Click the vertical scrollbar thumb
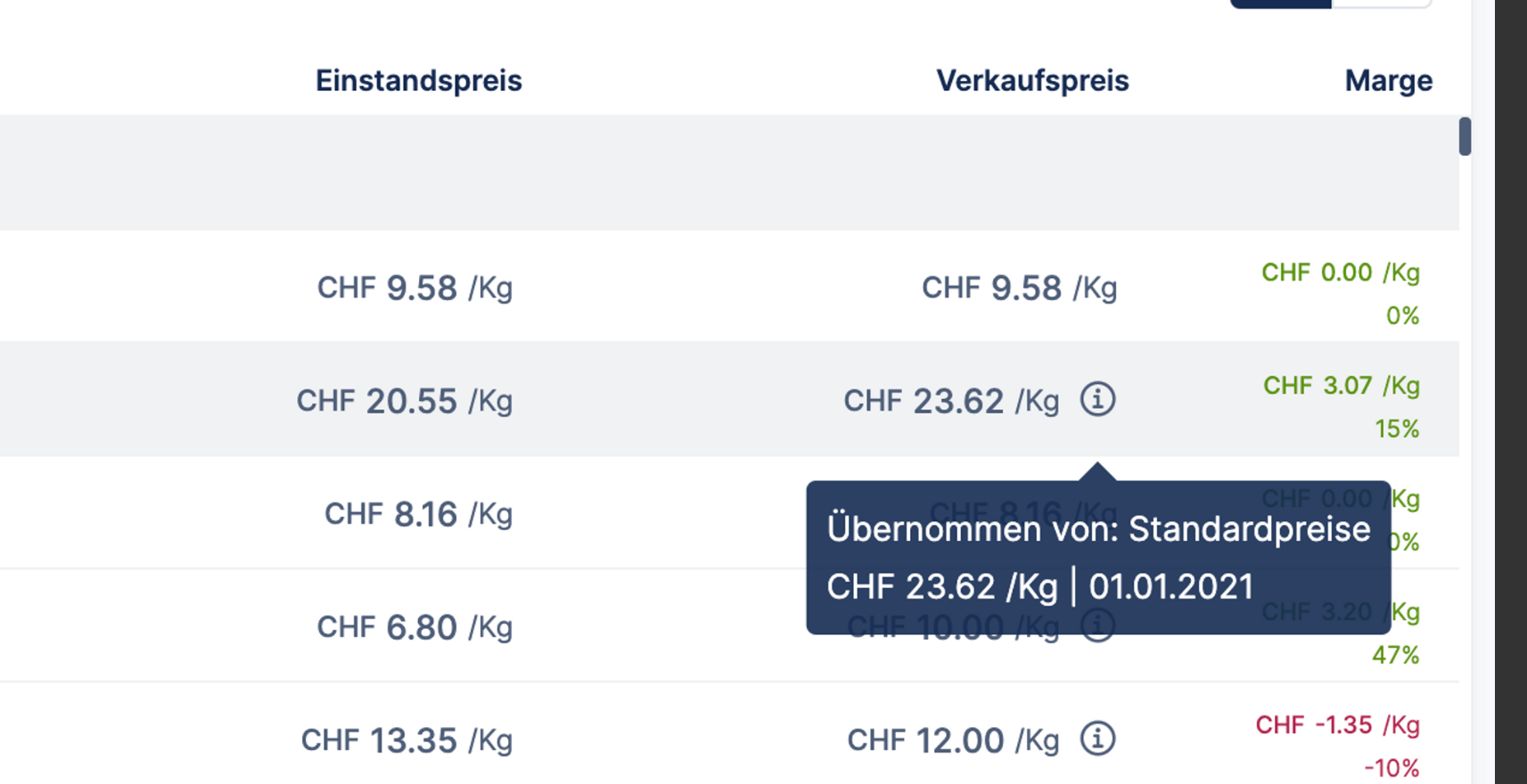This screenshot has height=784, width=1527. coord(1465,136)
